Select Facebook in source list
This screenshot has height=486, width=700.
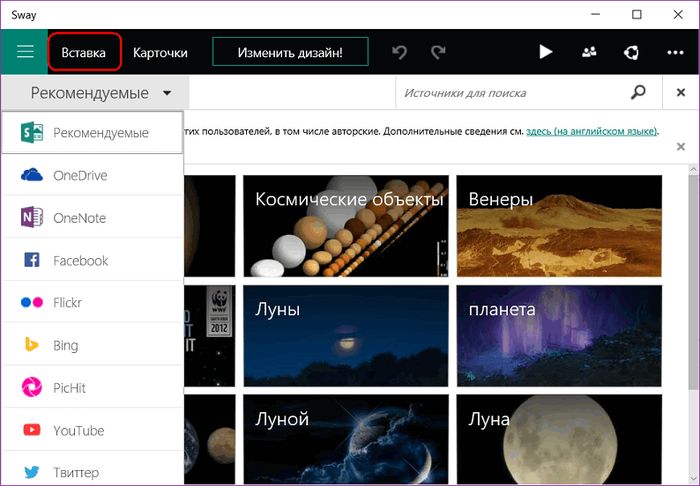80,260
